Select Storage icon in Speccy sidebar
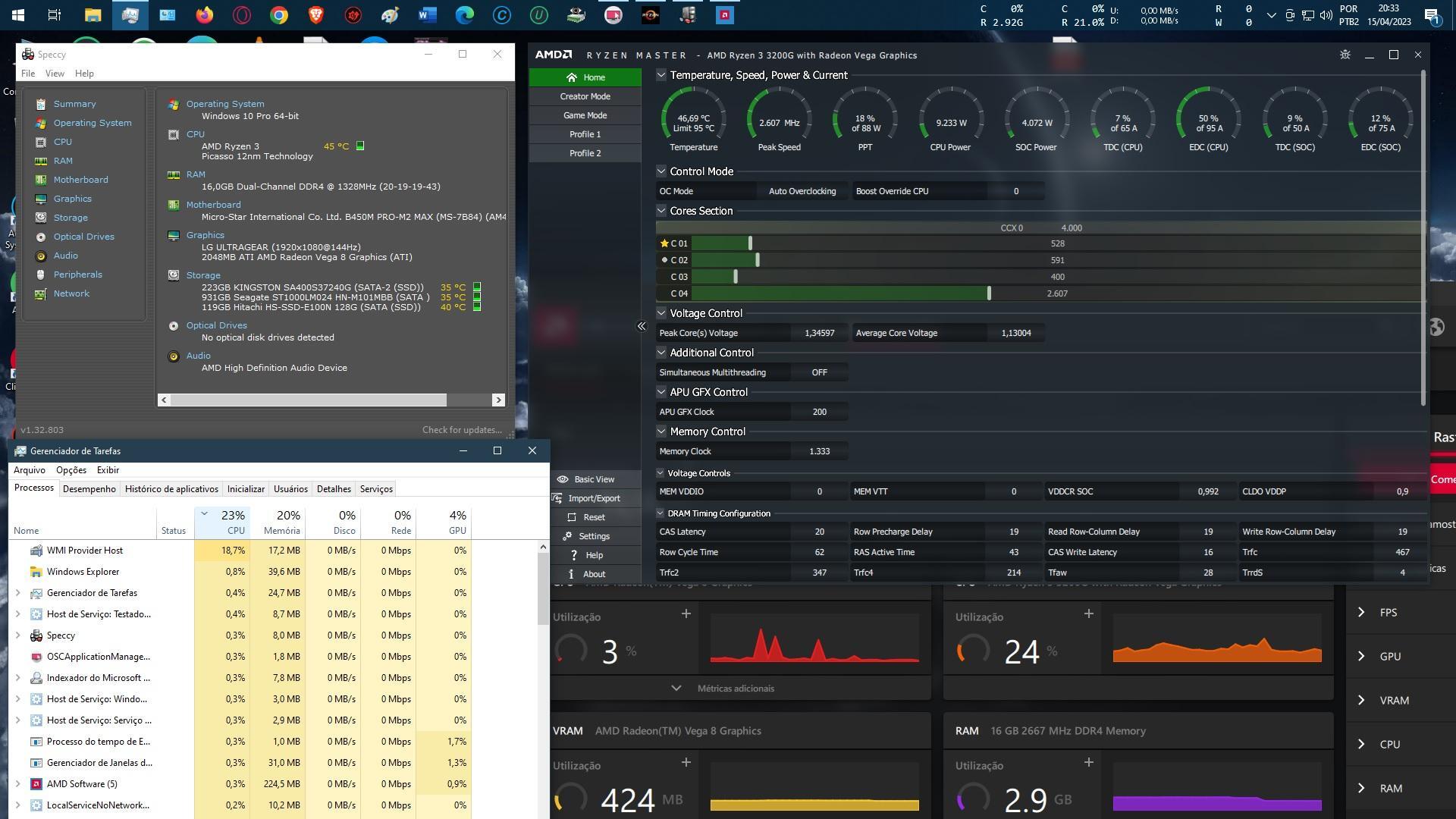 [41, 218]
